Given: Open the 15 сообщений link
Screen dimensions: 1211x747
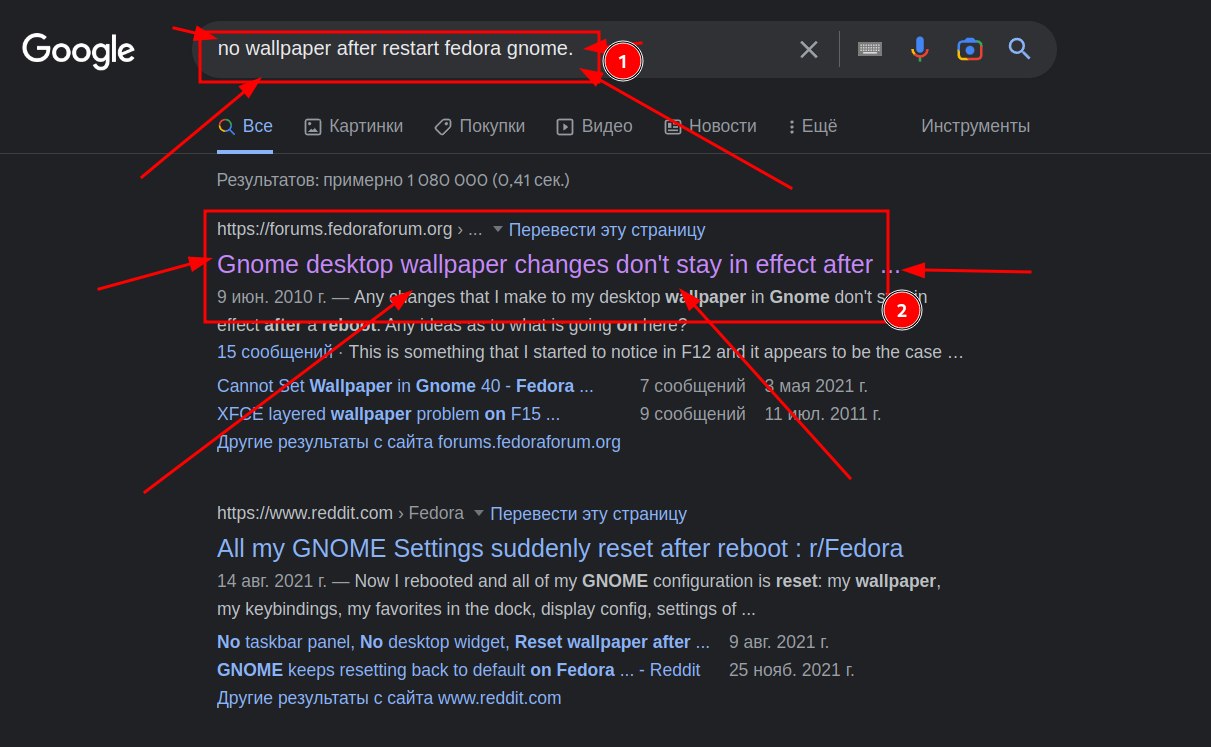Looking at the screenshot, I should (x=275, y=352).
